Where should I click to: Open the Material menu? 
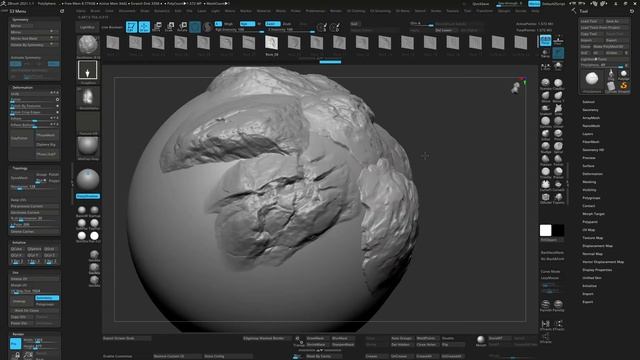(264, 11)
